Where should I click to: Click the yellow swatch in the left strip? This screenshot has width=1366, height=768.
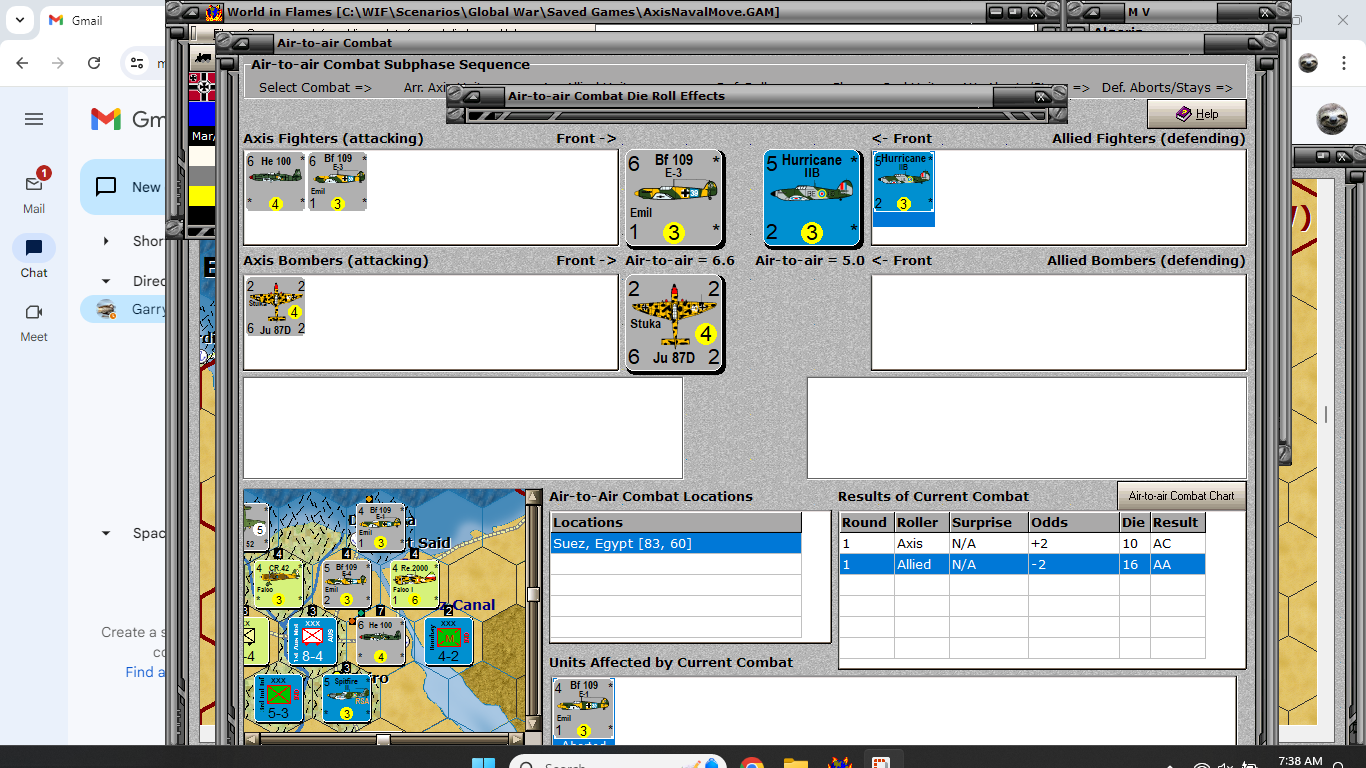(x=202, y=195)
